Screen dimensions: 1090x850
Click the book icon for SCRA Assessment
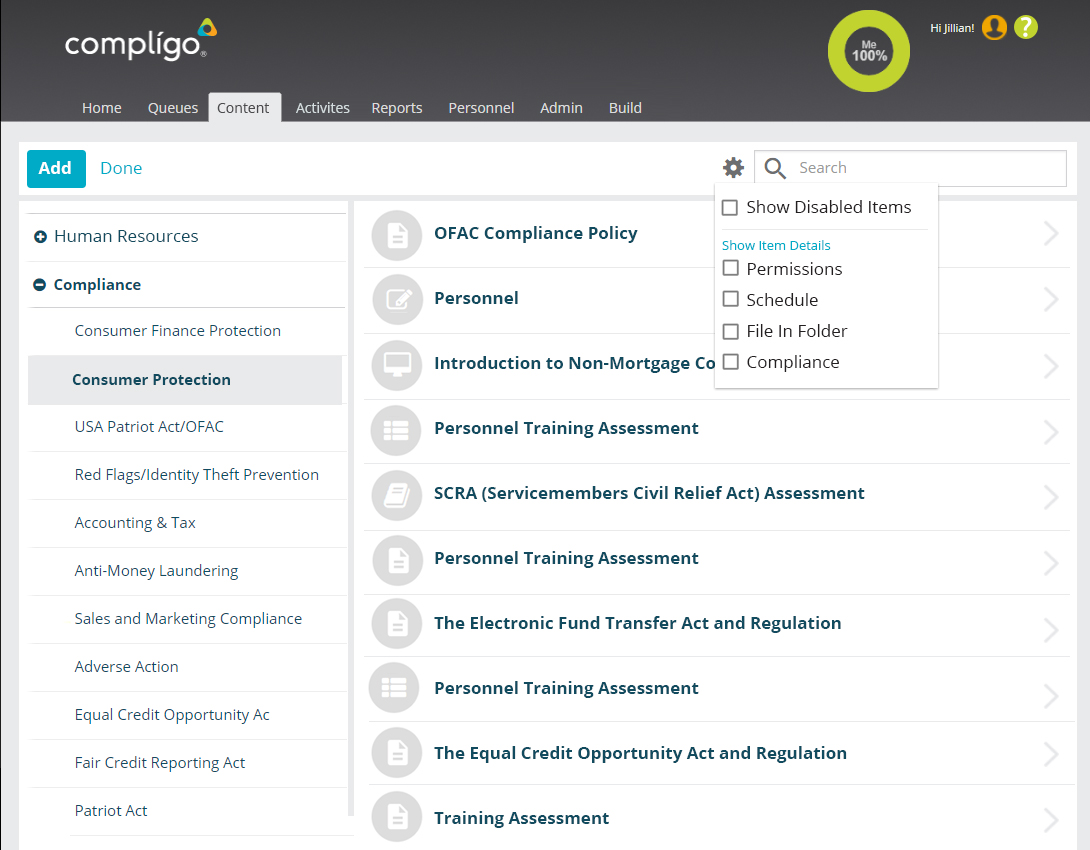(397, 495)
